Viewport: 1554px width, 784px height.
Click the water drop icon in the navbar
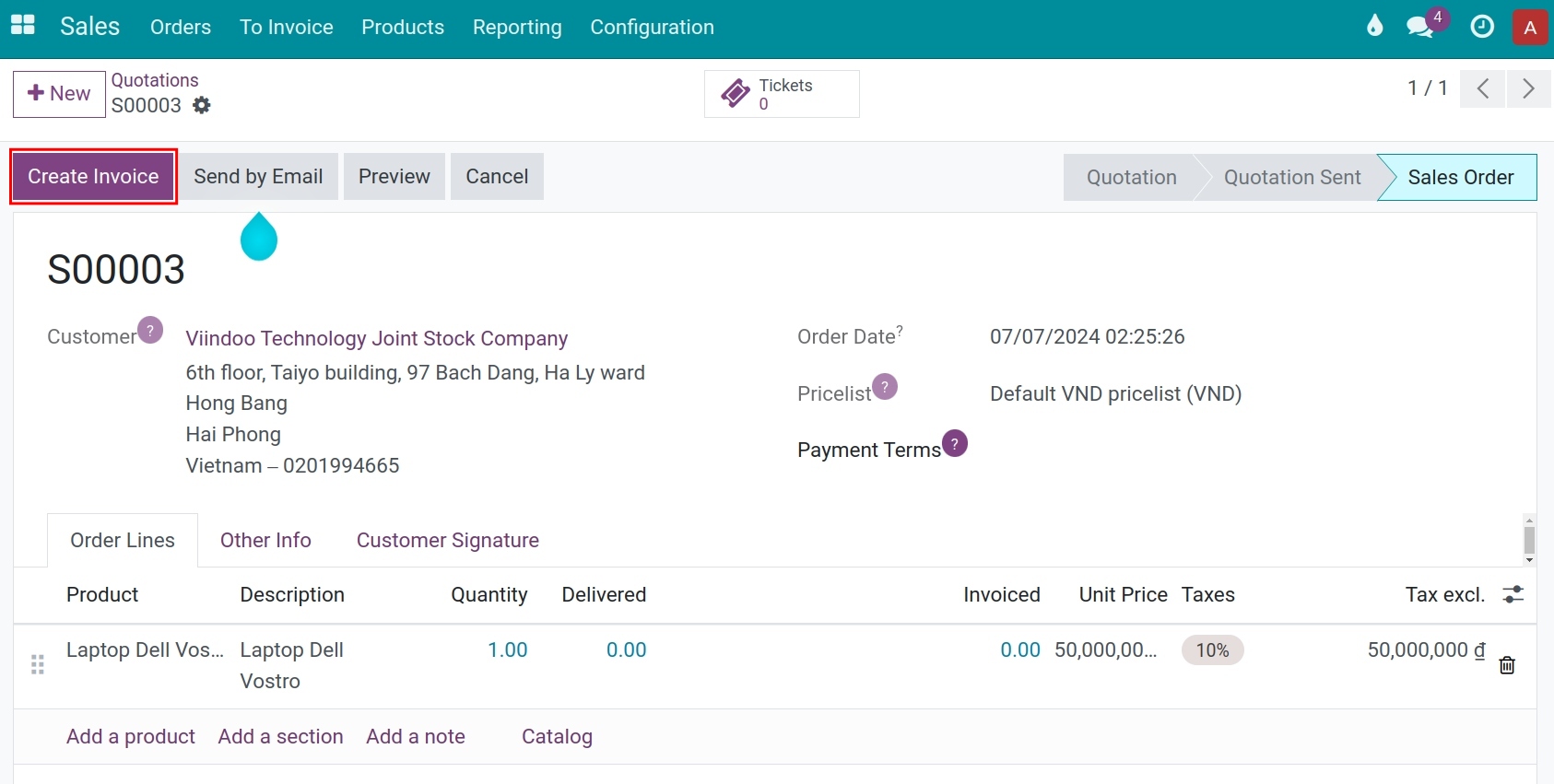click(x=1375, y=26)
